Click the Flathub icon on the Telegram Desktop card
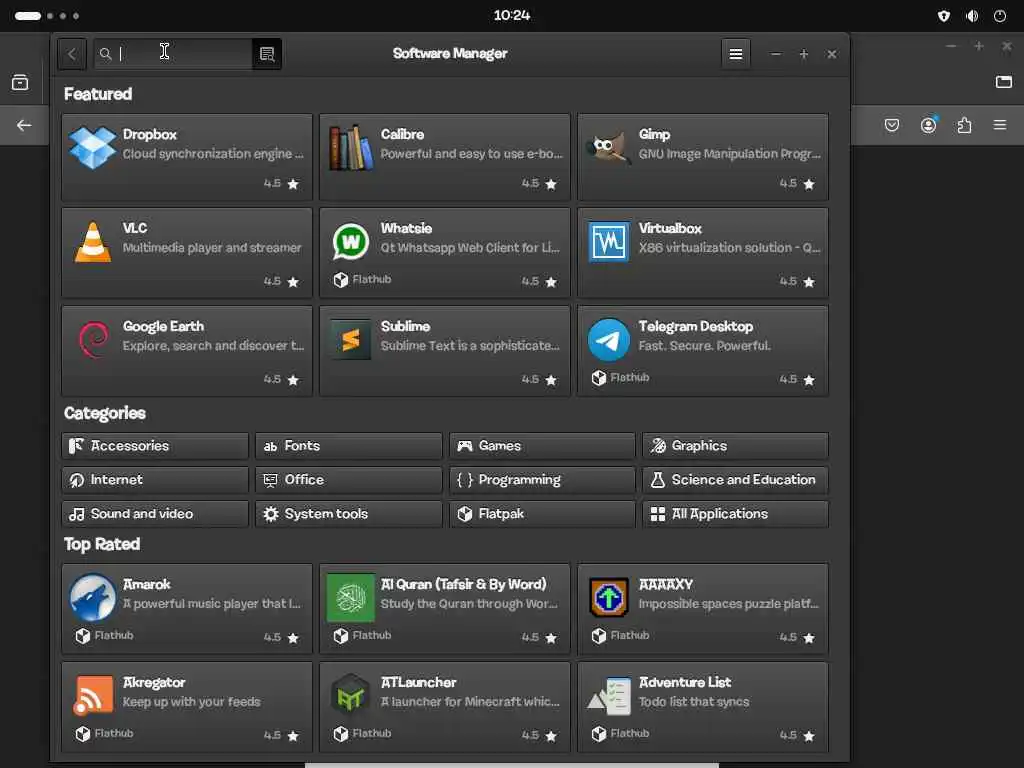This screenshot has width=1024, height=768. tap(598, 377)
